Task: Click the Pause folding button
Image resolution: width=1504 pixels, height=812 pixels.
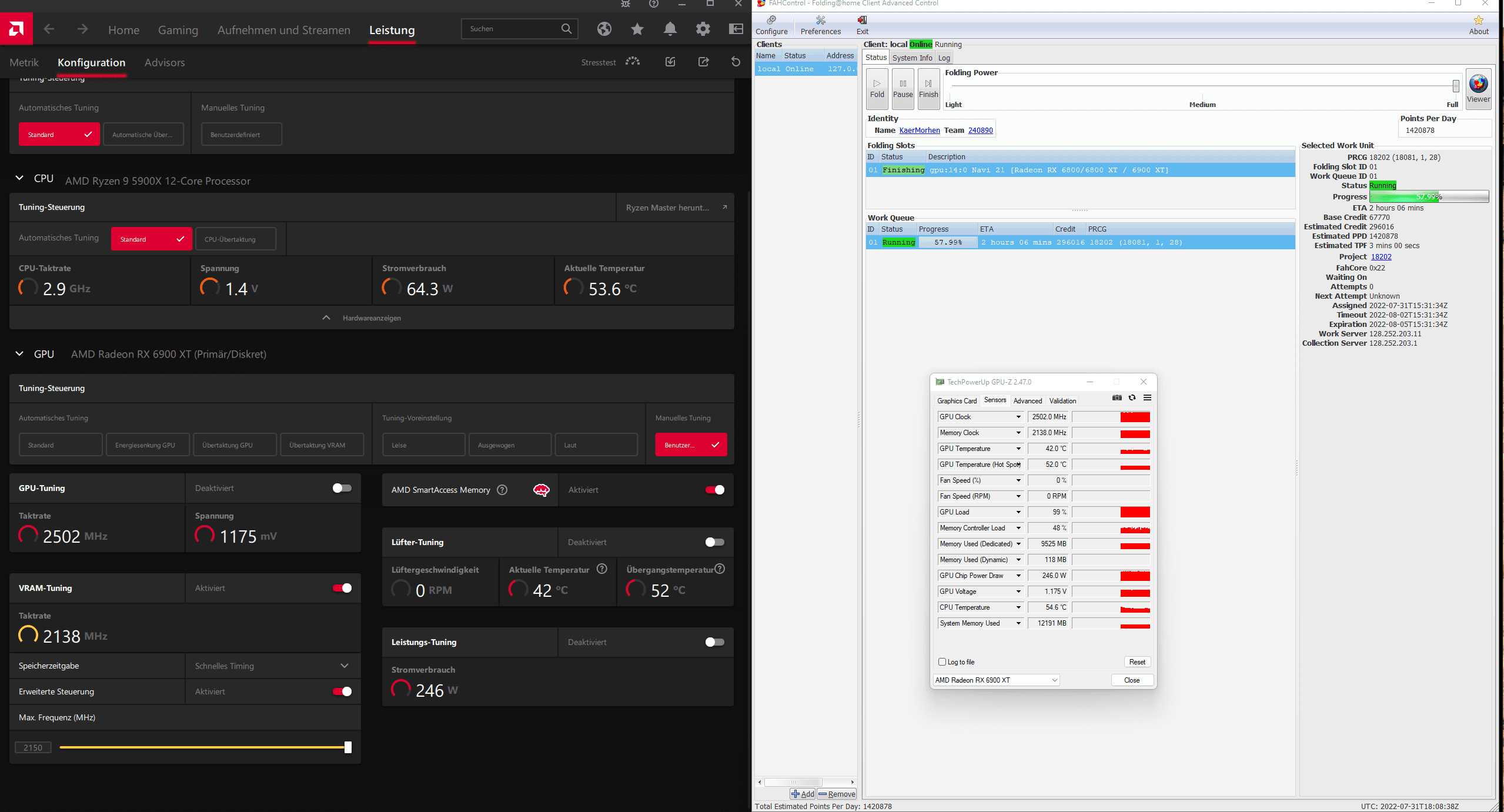Action: (x=903, y=88)
